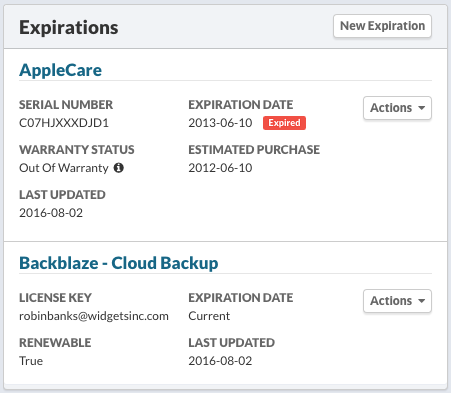Screen dimensions: 451x393
Task: Click the LICENSE KEY label
Action: coord(55,298)
